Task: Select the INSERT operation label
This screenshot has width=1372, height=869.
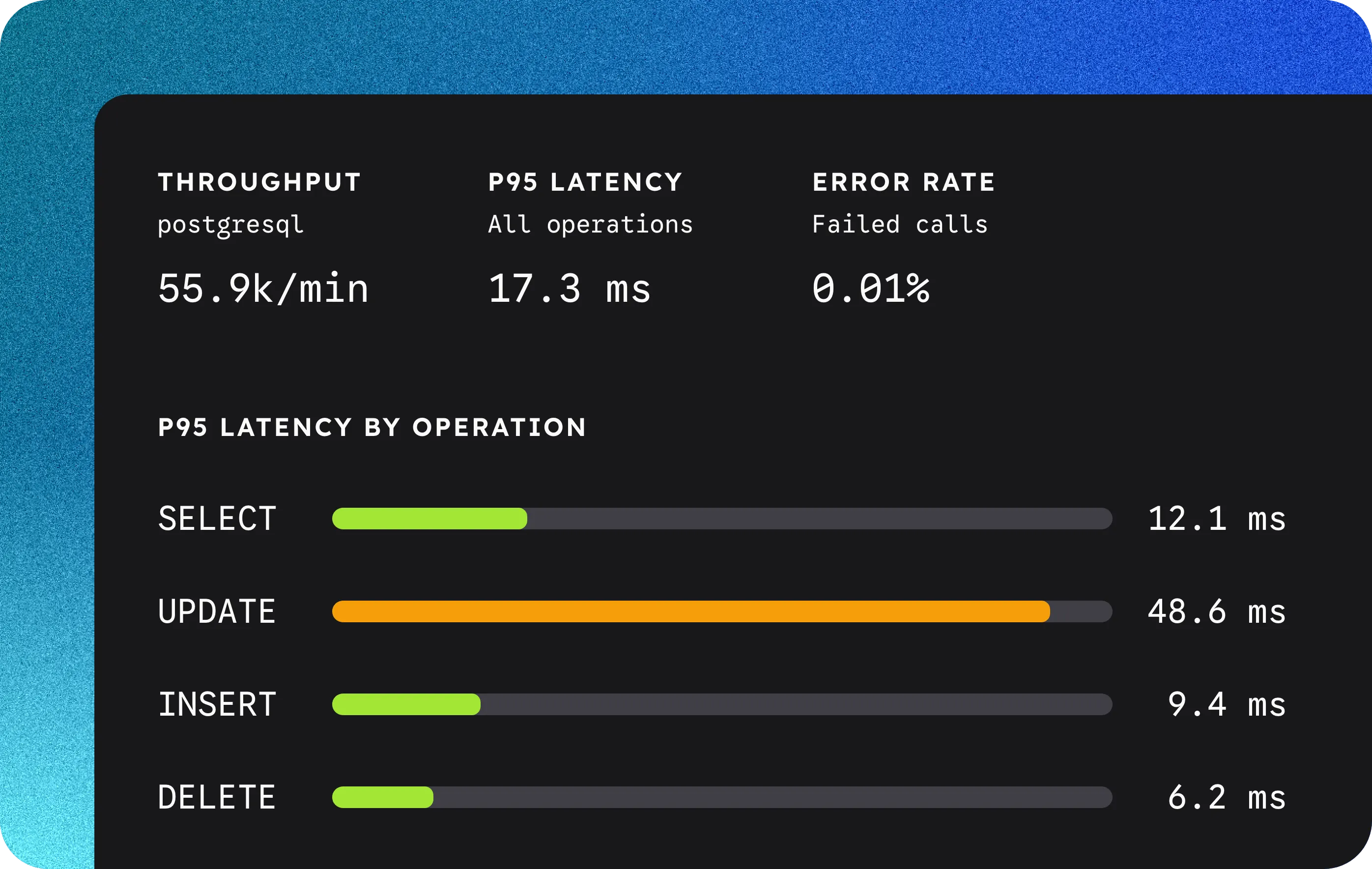Action: tap(217, 704)
